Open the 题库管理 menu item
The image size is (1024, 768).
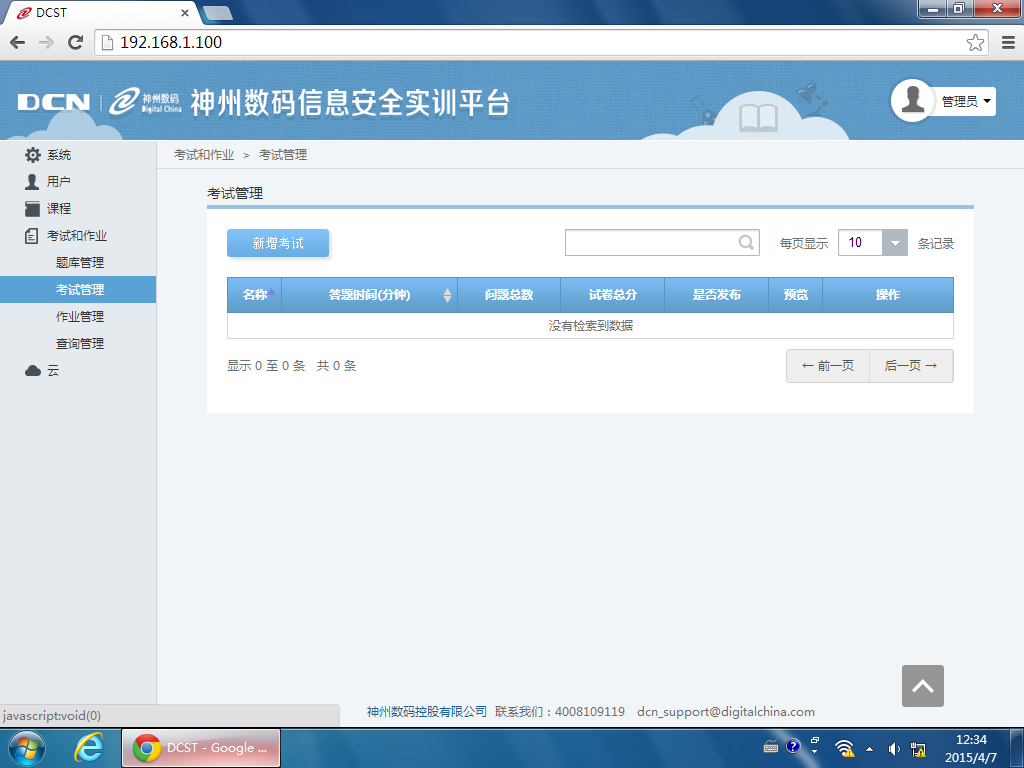click(x=80, y=263)
